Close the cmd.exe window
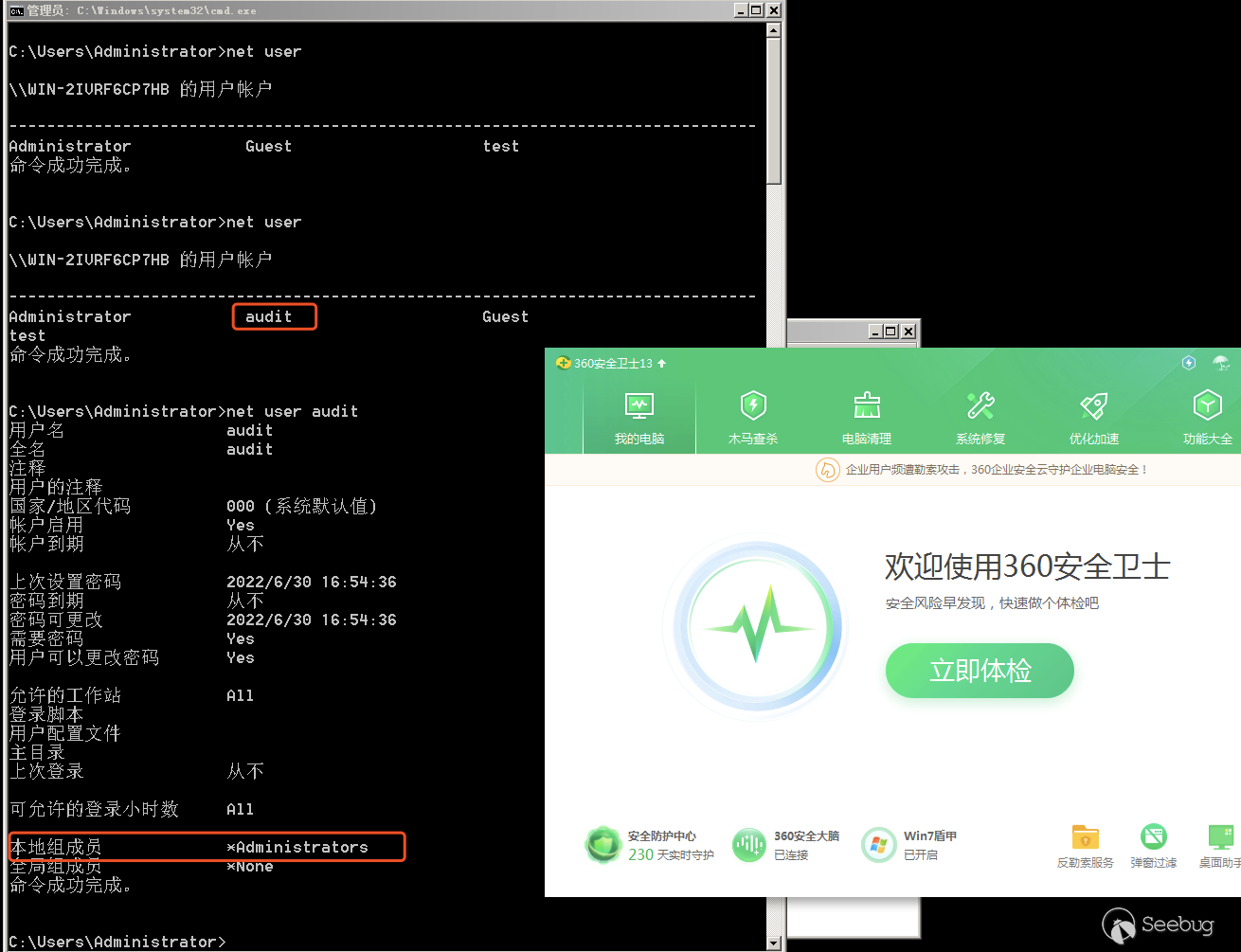Image resolution: width=1241 pixels, height=952 pixels. pyautogui.click(x=773, y=10)
